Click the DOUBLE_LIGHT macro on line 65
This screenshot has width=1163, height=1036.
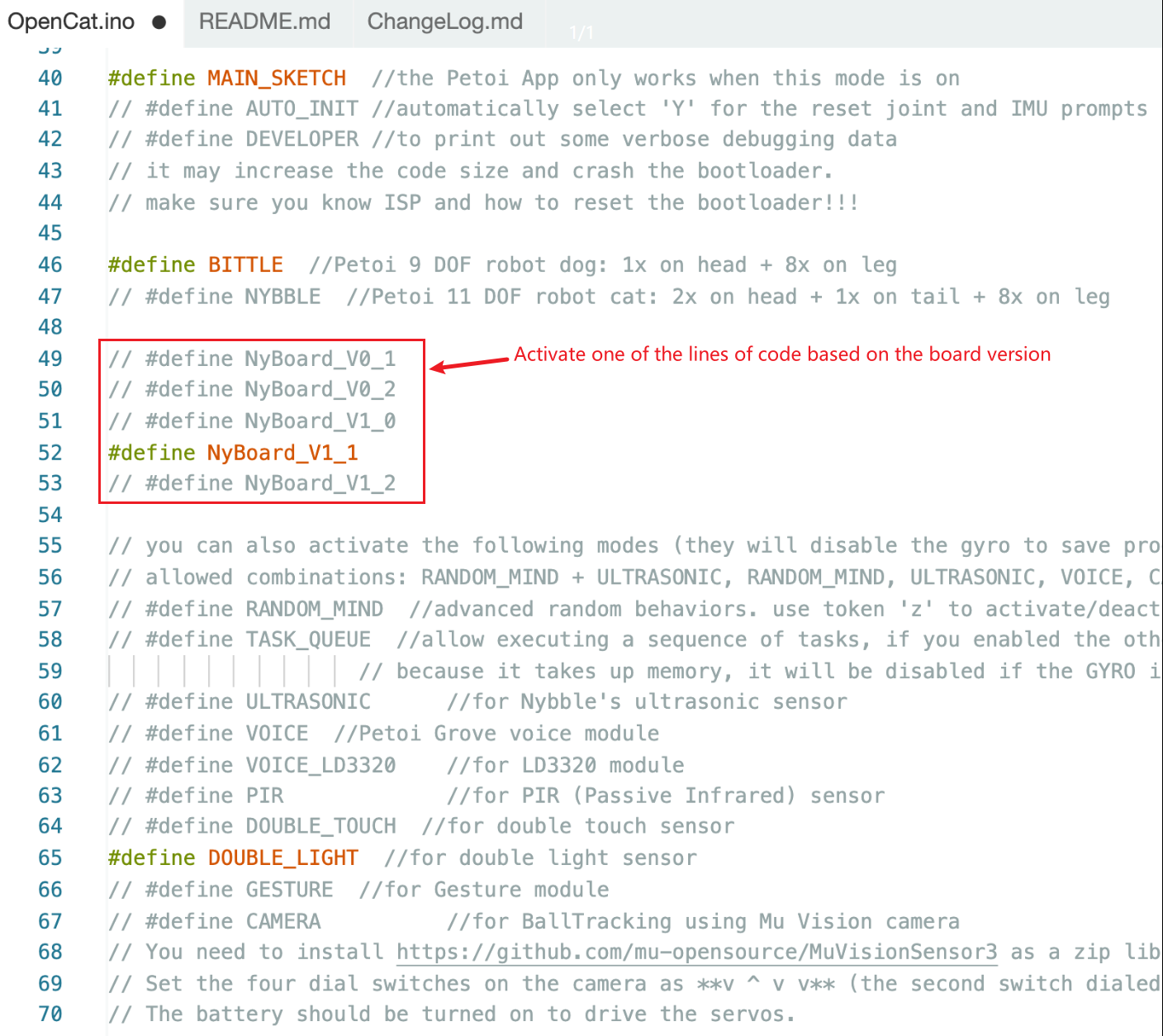click(282, 858)
